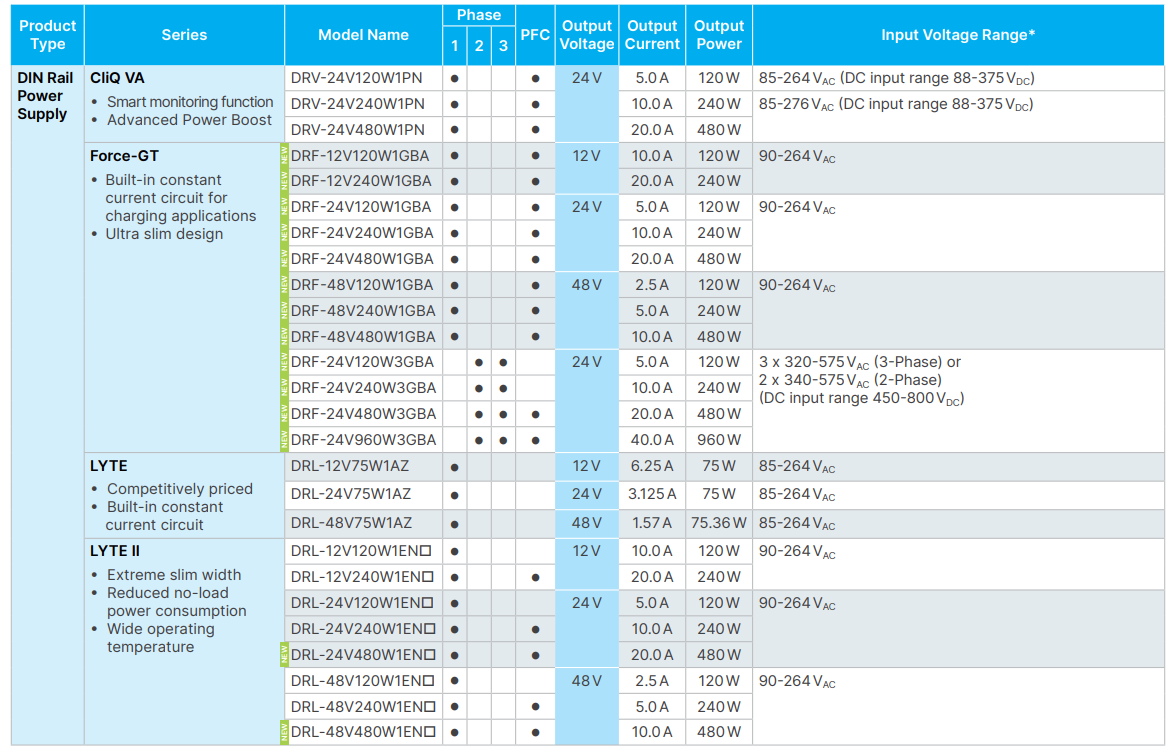1175x752 pixels.
Task: Select "Extreme slim width" bullet text
Action: click(174, 574)
